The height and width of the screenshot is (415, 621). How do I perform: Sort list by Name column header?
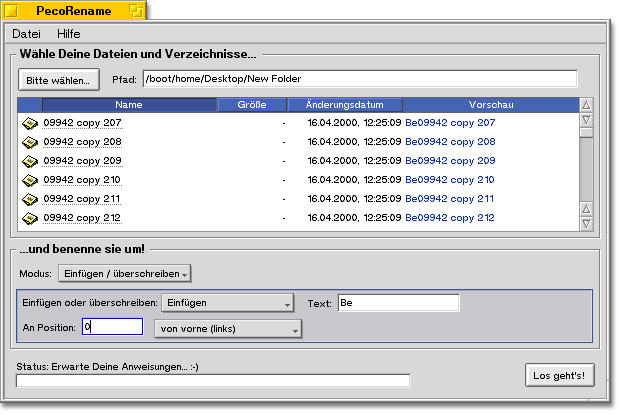(129, 105)
